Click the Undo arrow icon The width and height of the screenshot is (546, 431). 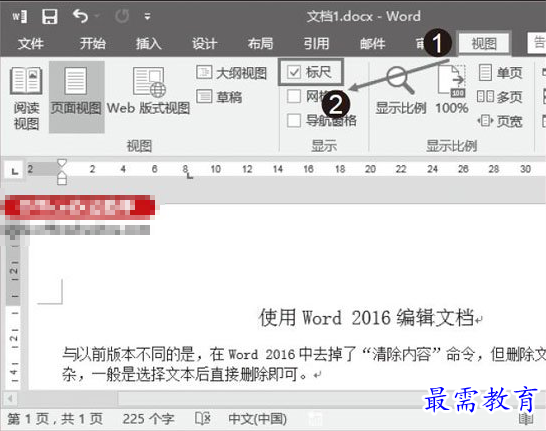[80, 16]
